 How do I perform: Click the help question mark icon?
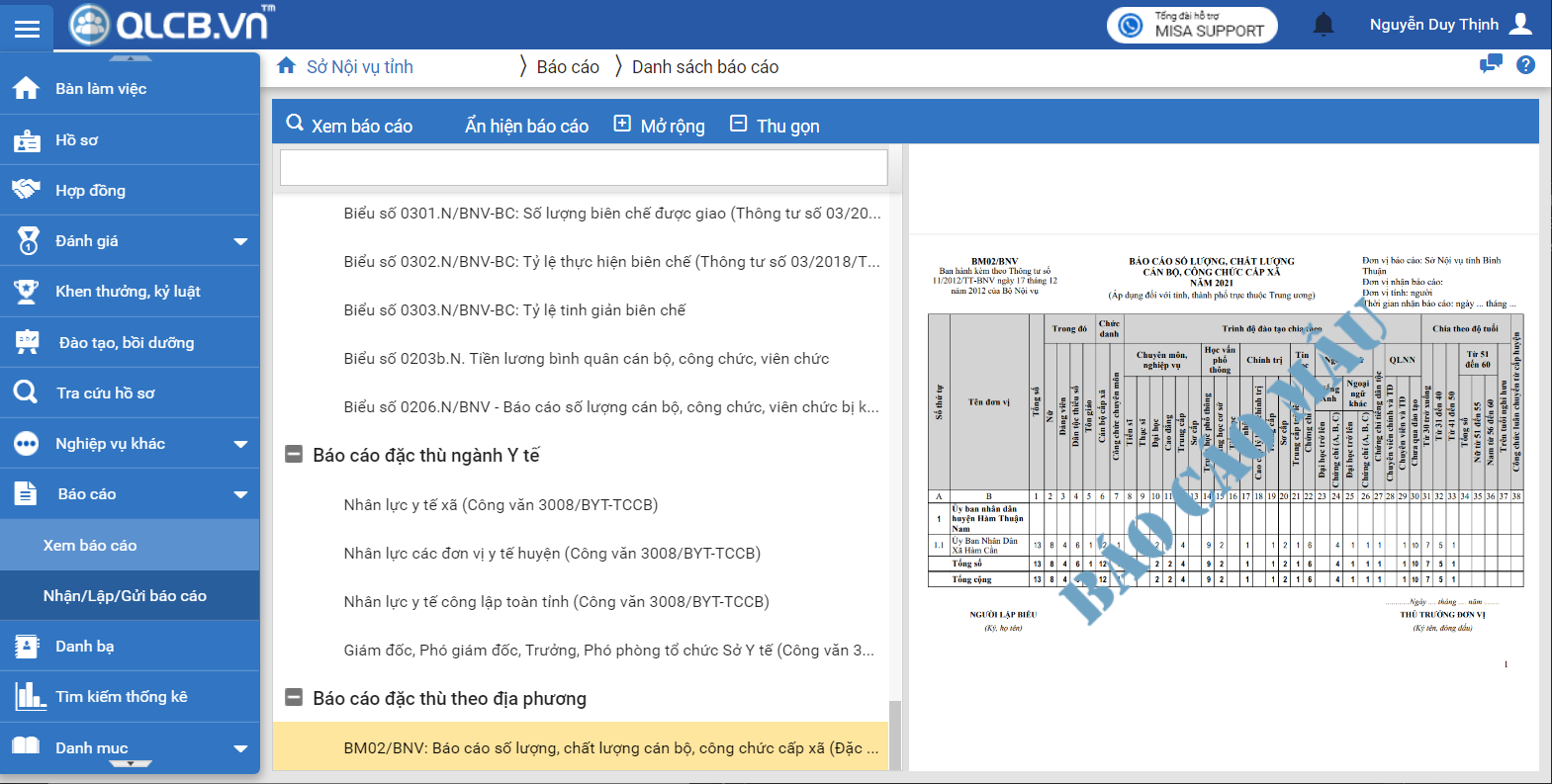pyautogui.click(x=1525, y=65)
